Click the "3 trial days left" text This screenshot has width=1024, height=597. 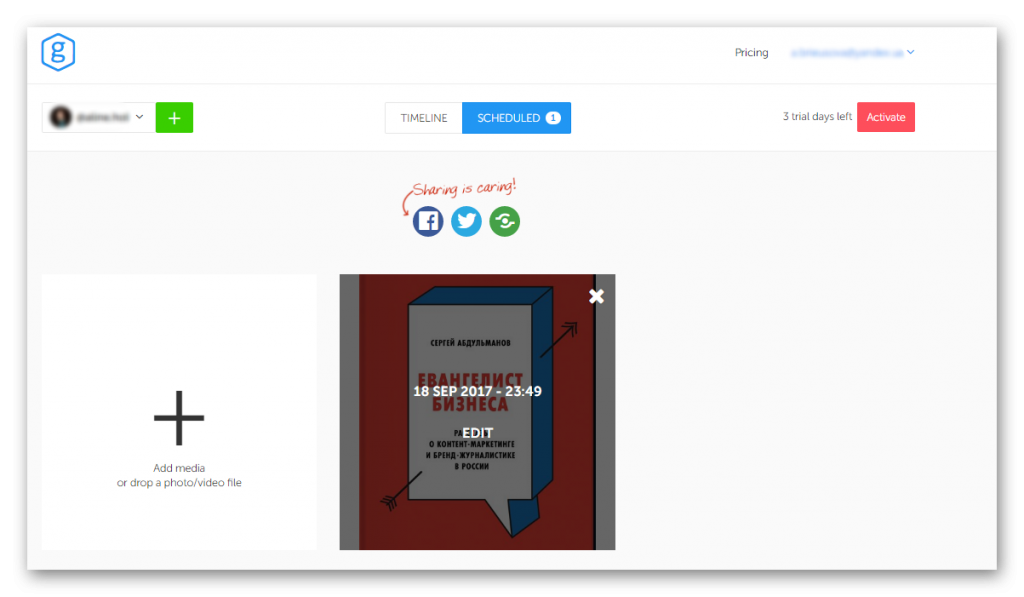pyautogui.click(x=817, y=117)
